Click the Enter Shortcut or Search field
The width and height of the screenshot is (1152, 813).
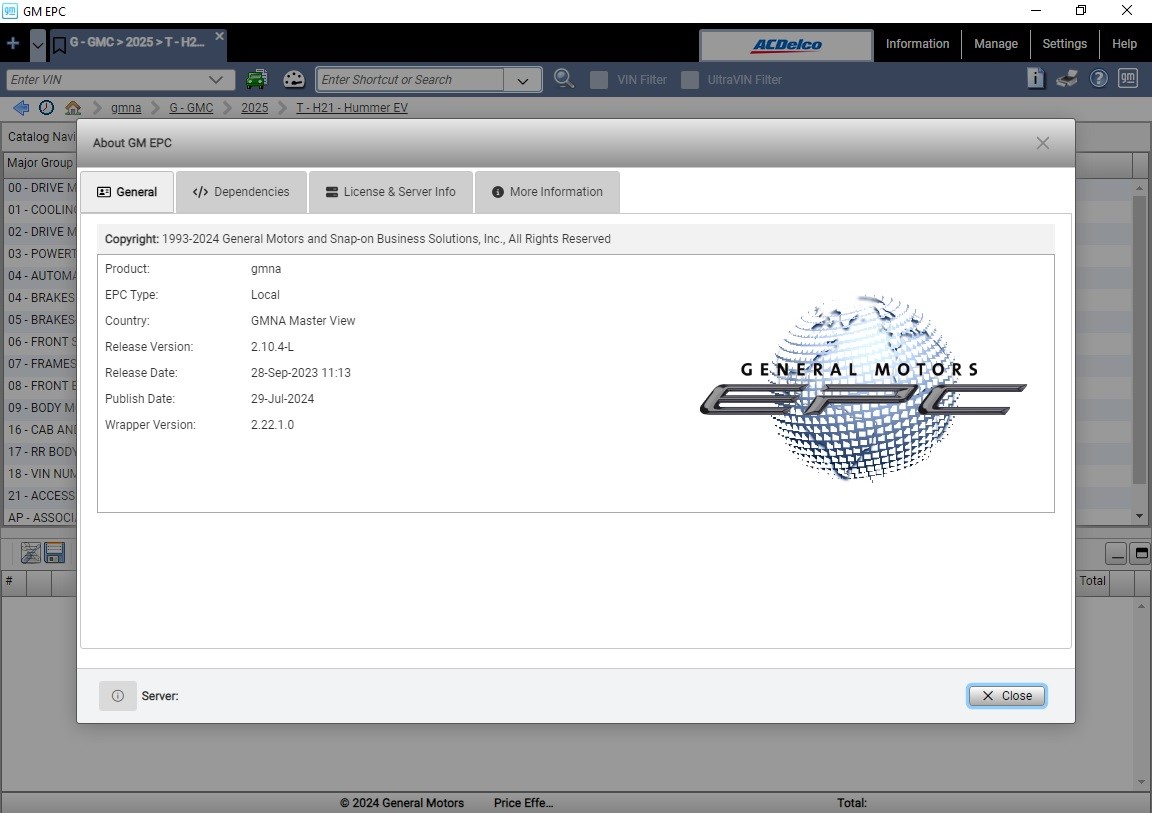[410, 79]
